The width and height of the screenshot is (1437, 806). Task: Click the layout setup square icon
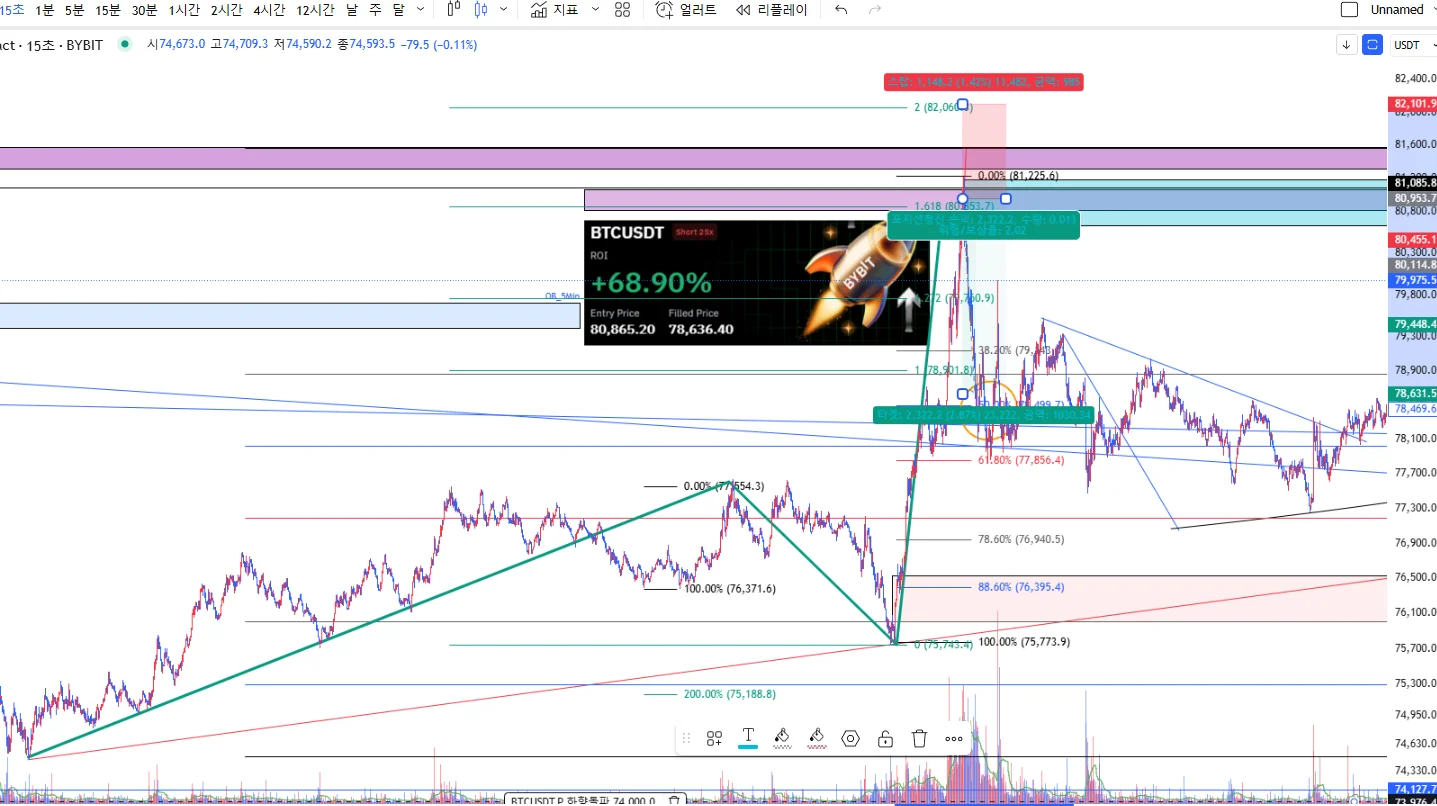(x=1349, y=10)
